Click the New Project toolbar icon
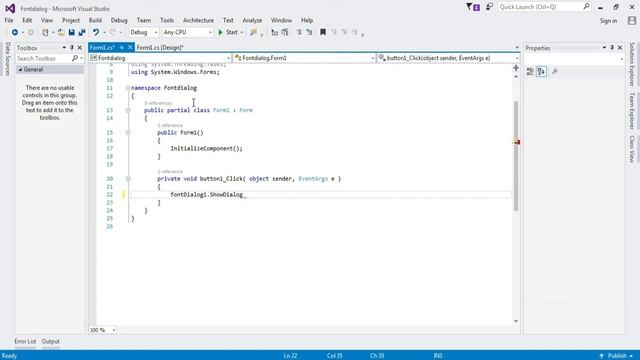Viewport: 640px width, 360px height. pos(45,32)
